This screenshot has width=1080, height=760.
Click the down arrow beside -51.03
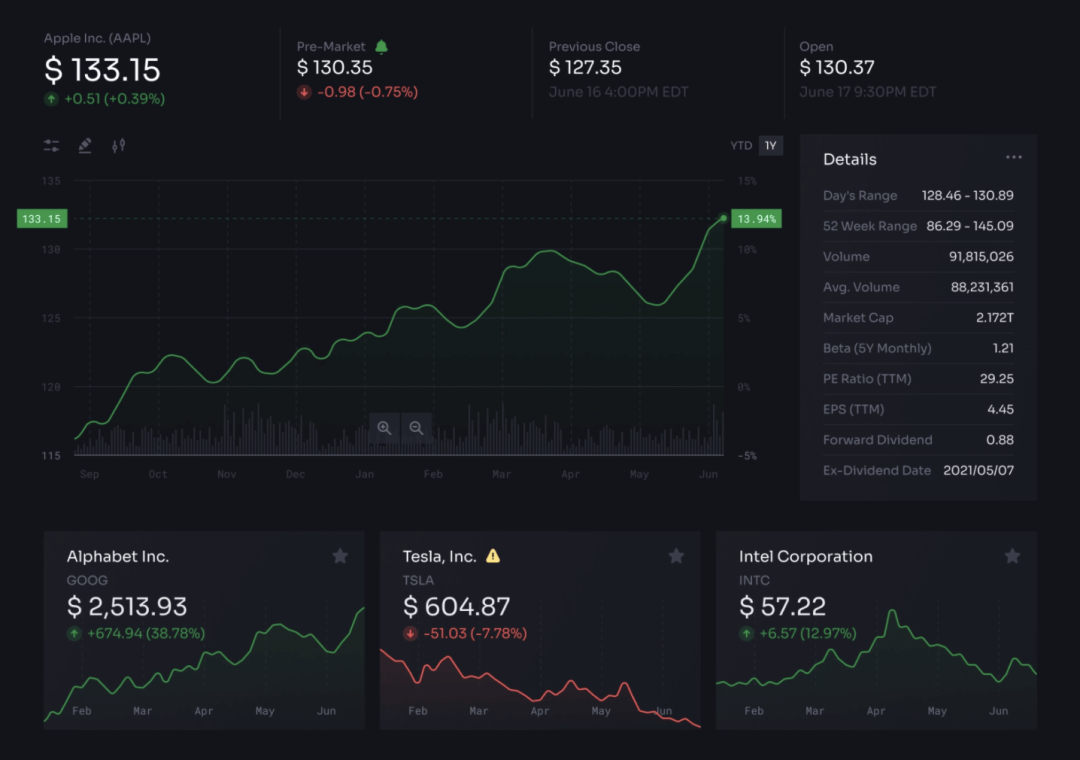(x=410, y=633)
